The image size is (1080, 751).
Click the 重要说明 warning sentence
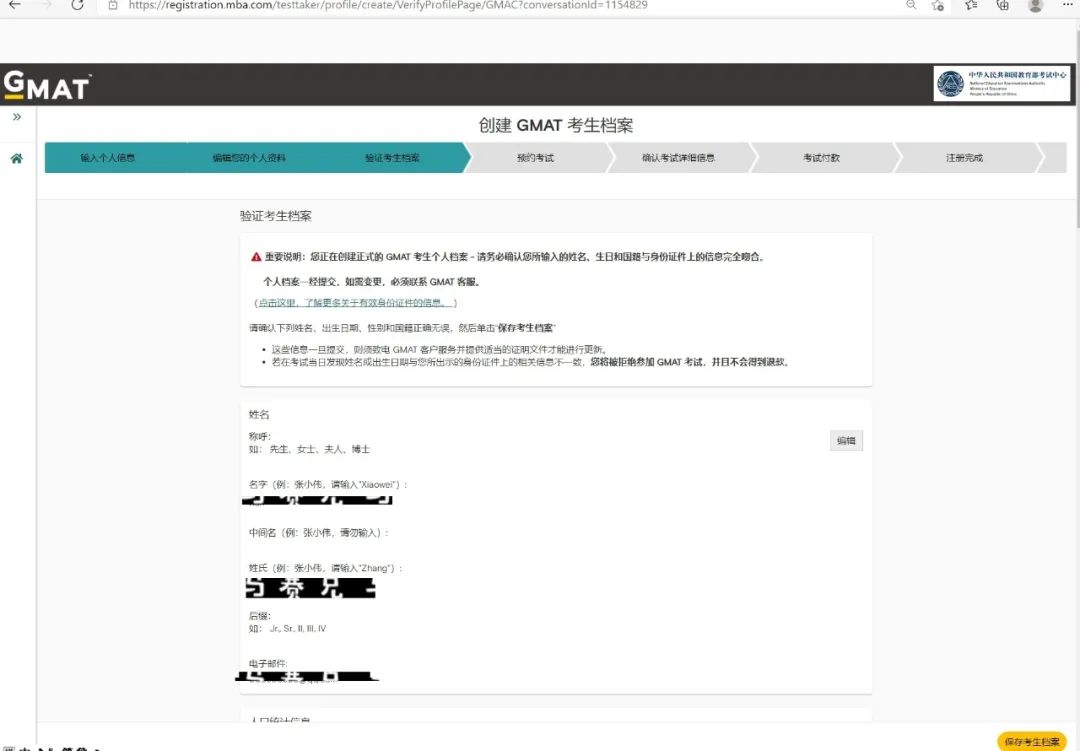[515, 257]
